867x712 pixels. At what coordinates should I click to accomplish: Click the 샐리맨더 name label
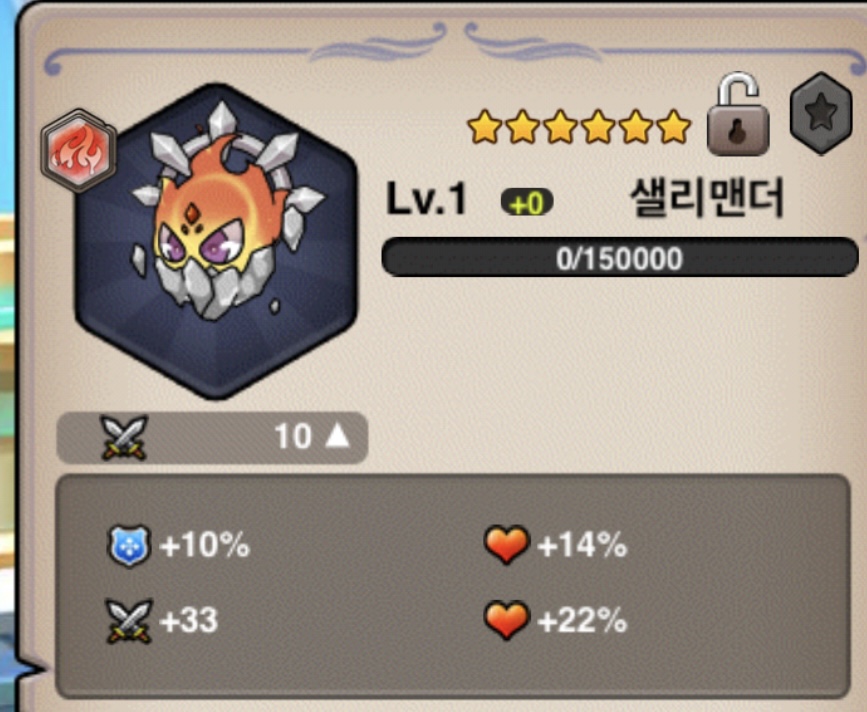(x=707, y=198)
